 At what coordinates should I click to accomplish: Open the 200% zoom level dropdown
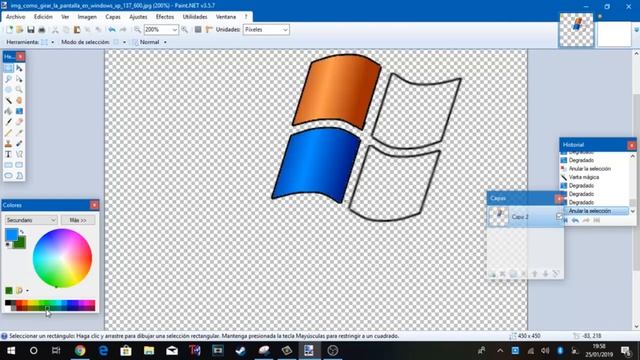[175, 30]
